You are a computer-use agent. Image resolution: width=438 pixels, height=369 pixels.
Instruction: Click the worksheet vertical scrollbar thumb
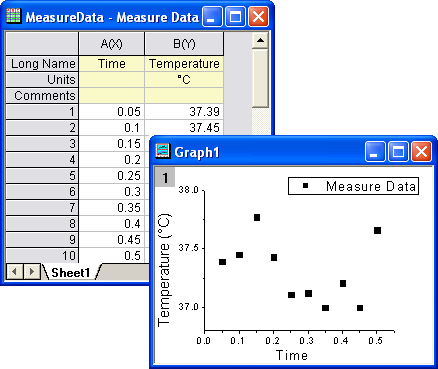pos(260,78)
